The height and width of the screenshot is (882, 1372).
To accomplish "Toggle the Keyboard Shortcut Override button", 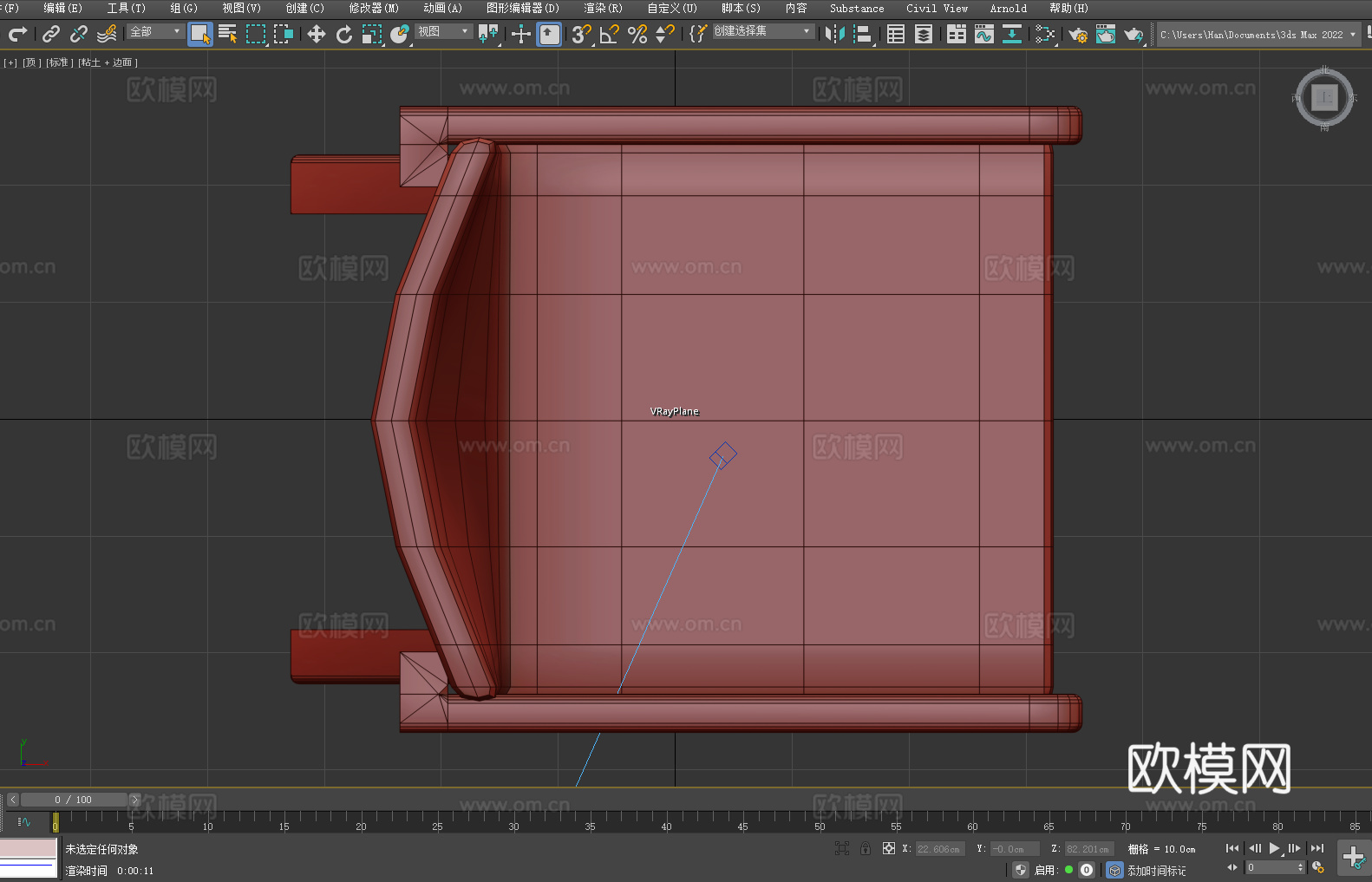I will (x=549, y=34).
